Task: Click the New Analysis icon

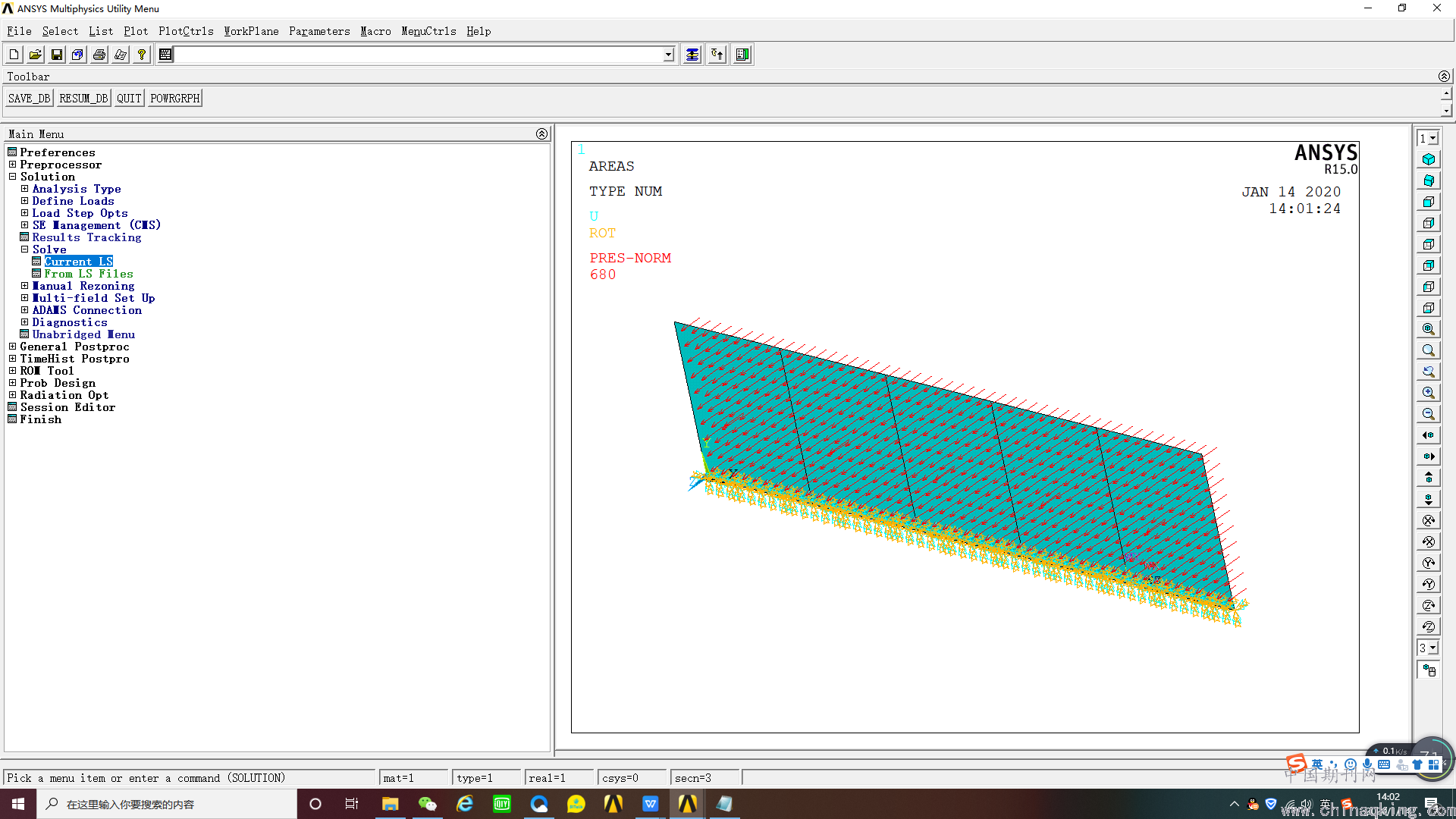Action: tap(14, 55)
